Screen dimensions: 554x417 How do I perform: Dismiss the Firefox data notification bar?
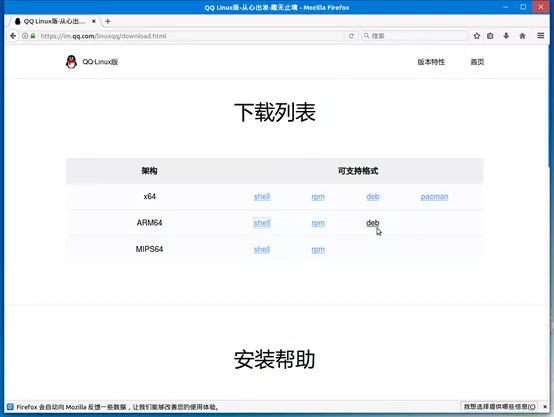[545, 407]
